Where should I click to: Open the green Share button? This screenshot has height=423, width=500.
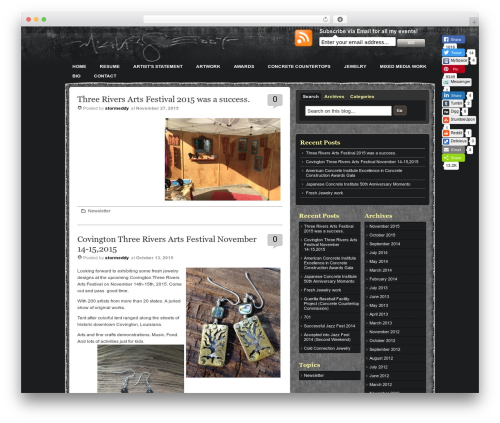(x=453, y=158)
